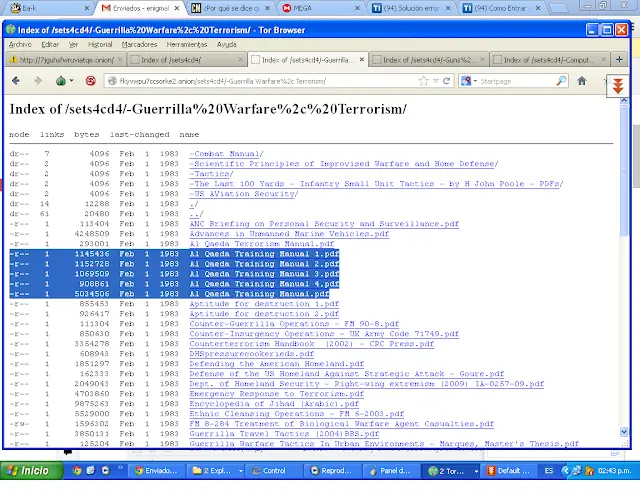This screenshot has width=640, height=500.
Task: Click the vertical scrollbar thumb
Action: (x=624, y=170)
